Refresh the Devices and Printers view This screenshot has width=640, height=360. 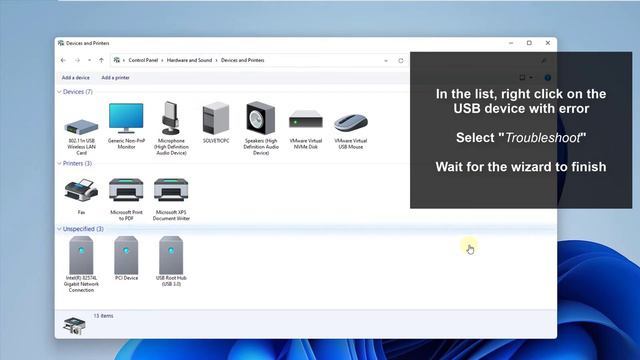(x=401, y=60)
